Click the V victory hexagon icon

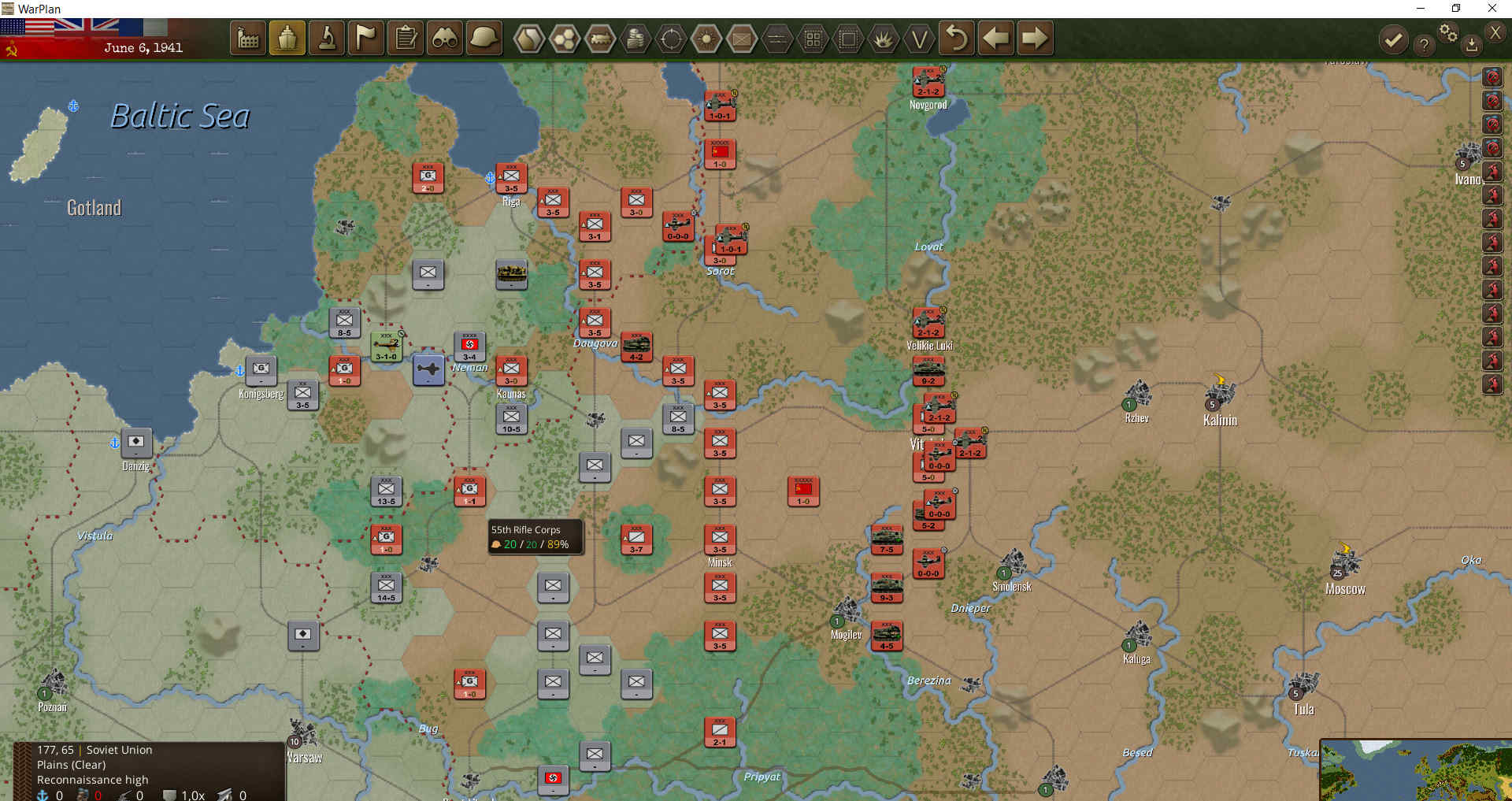pyautogui.click(x=919, y=39)
